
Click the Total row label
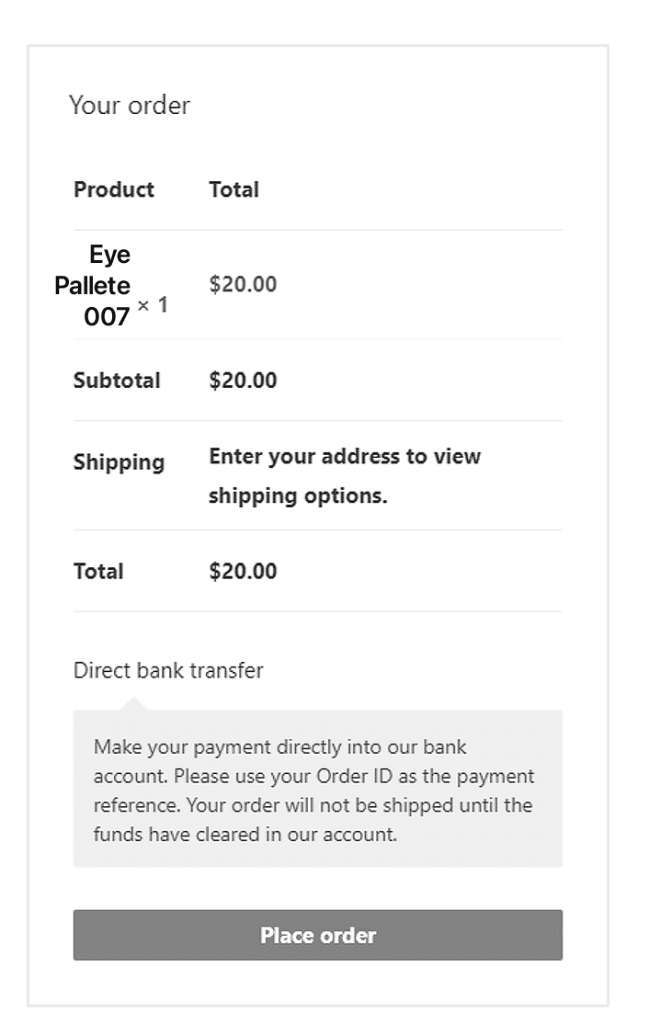pos(98,571)
